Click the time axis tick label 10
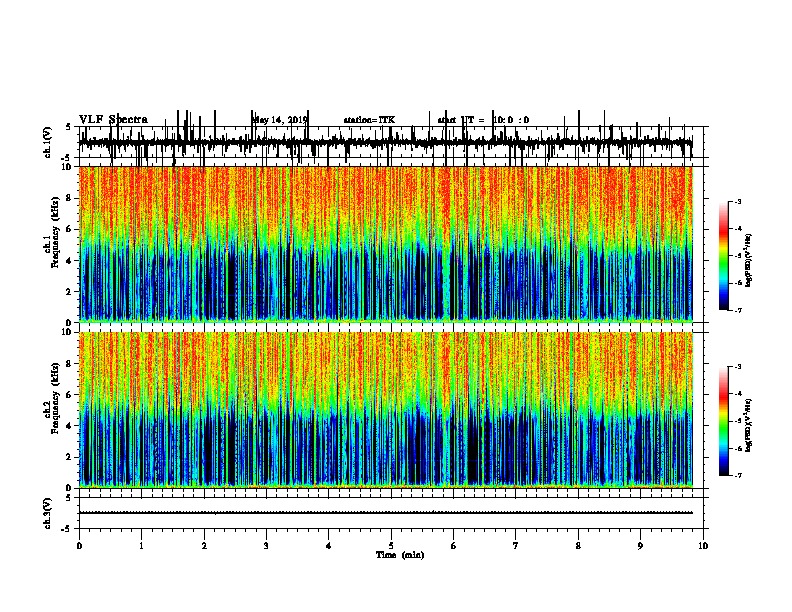Viewport: 792px width, 612px height. click(703, 546)
